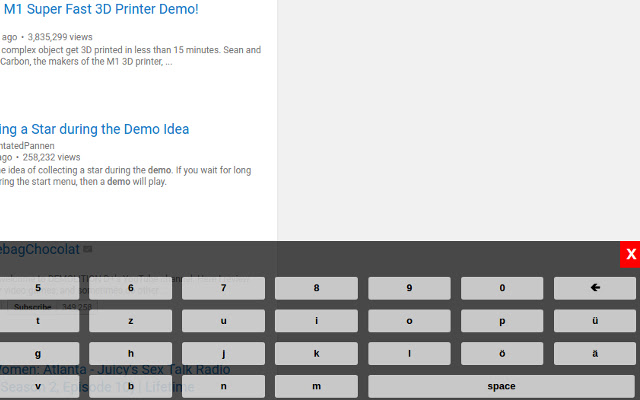The height and width of the screenshot is (400, 640).
Task: Tap the m key on keyboard
Action: [x=316, y=386]
